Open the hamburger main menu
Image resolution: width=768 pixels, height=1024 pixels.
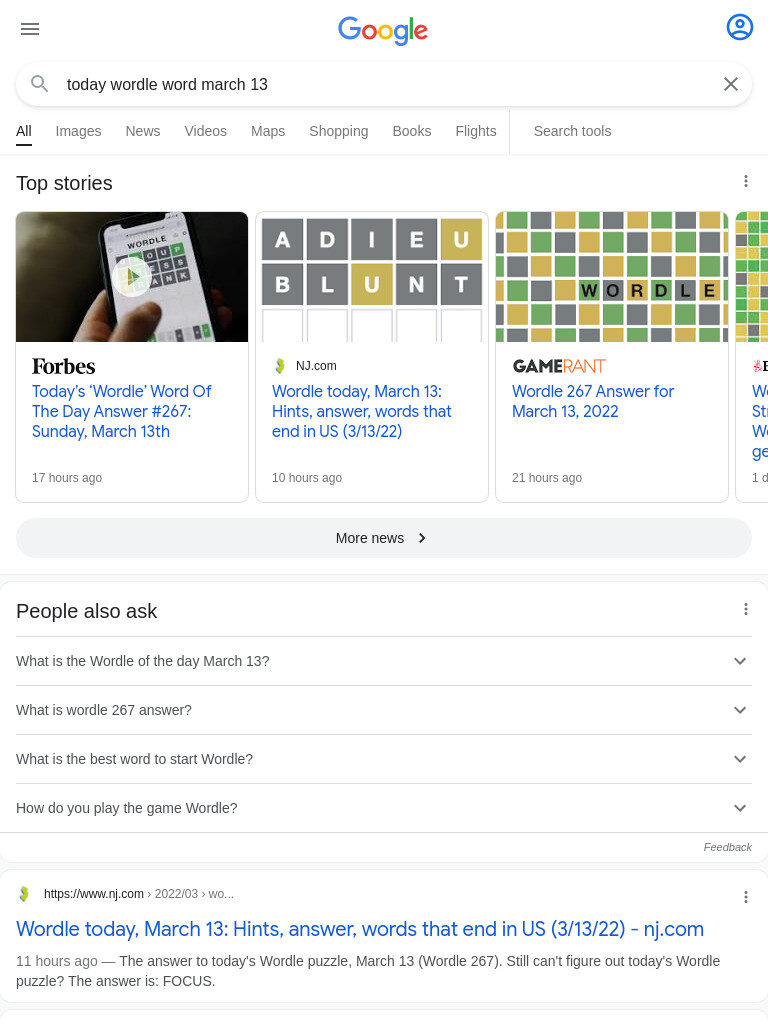coord(30,29)
